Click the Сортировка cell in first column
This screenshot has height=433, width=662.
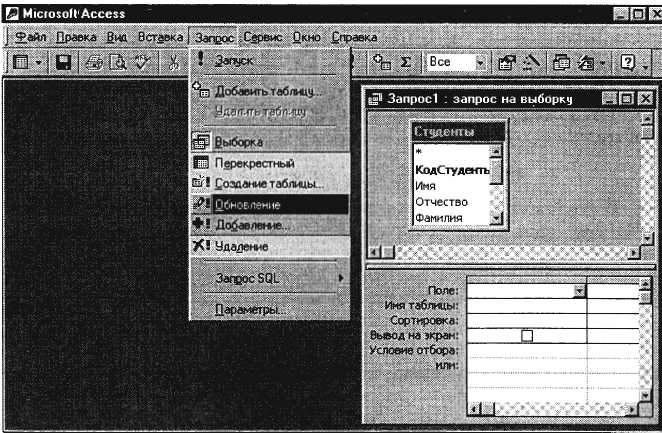point(526,321)
